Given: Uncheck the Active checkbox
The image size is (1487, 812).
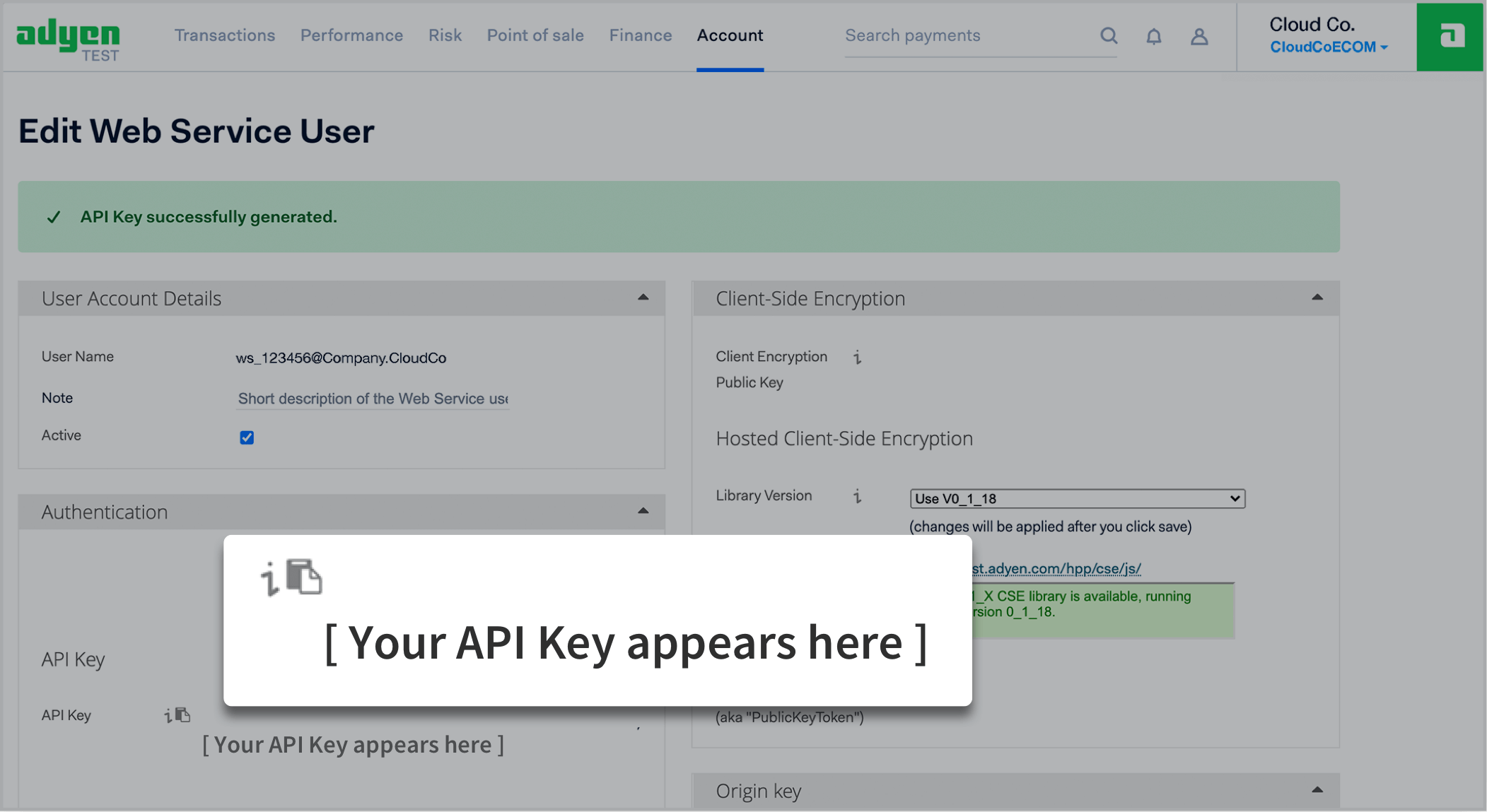Looking at the screenshot, I should click(x=247, y=437).
